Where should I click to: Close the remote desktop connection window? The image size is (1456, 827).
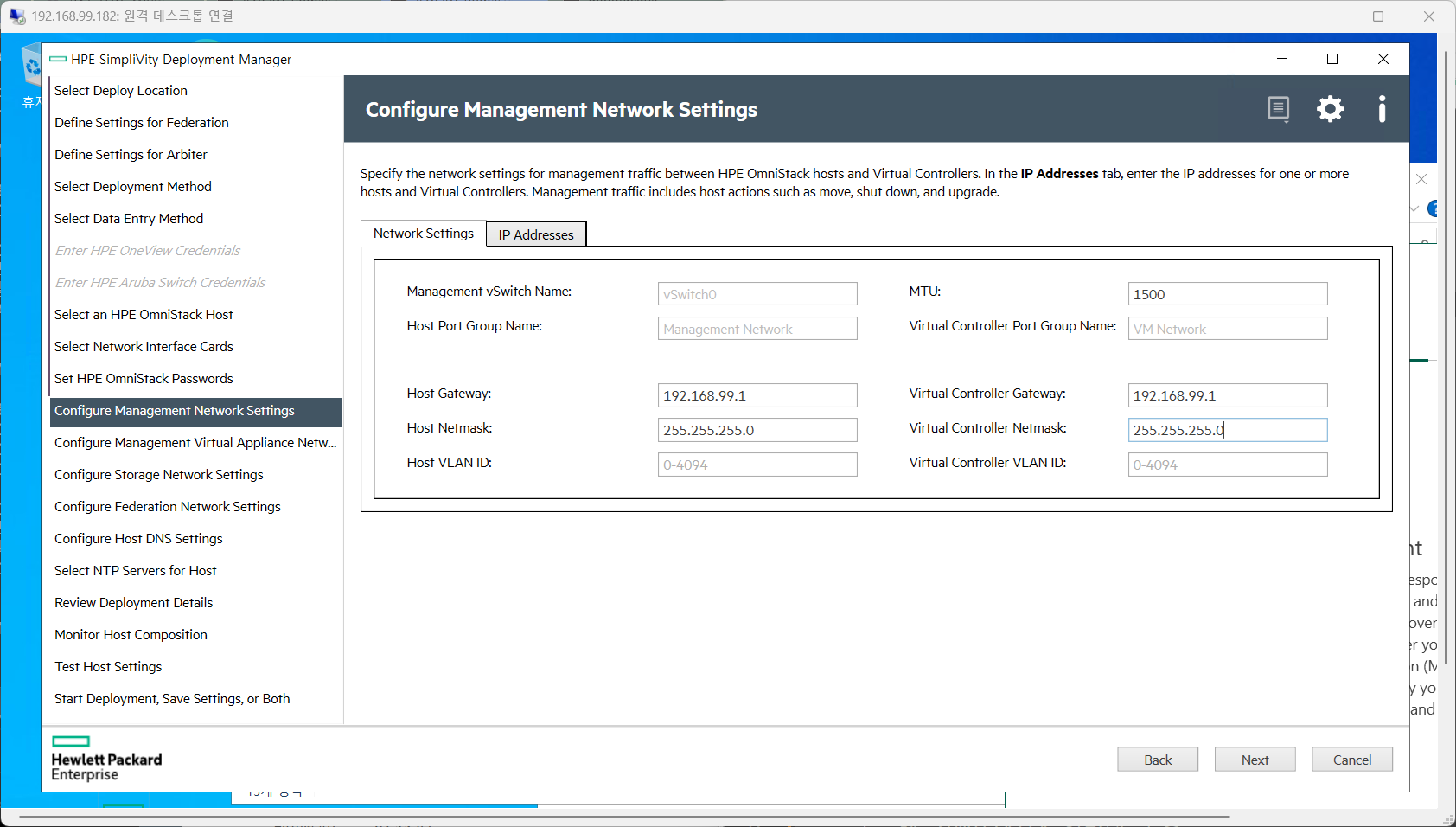[1429, 16]
